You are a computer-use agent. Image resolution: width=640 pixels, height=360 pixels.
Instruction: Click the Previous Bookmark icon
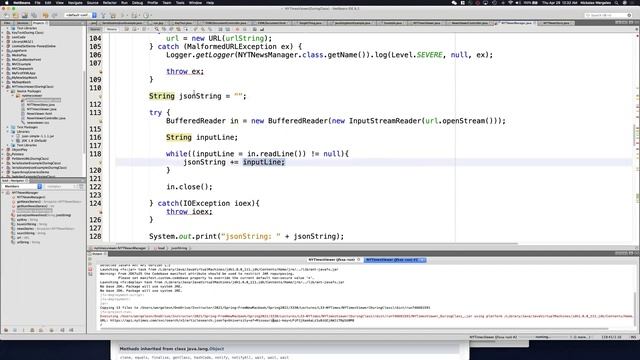[x=196, y=29]
